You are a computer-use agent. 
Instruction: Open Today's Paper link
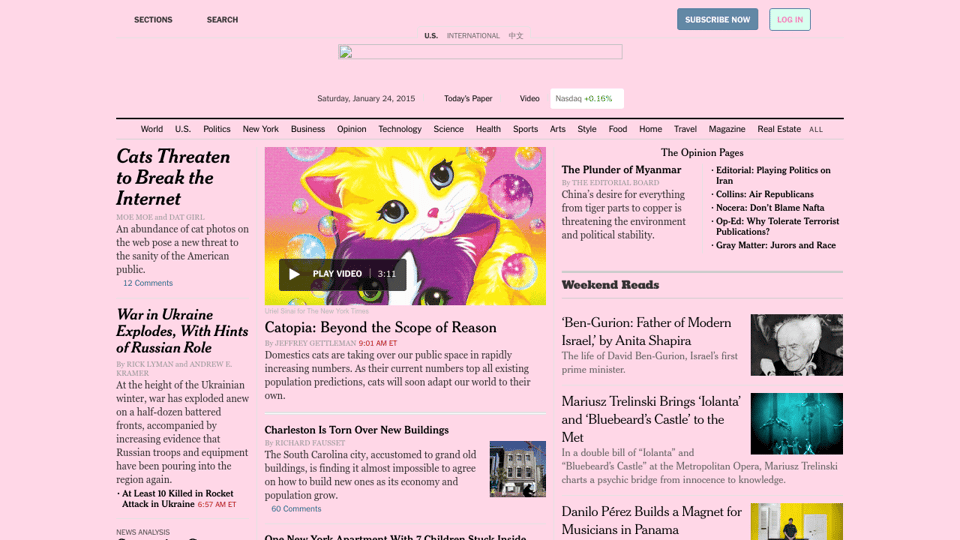pyautogui.click(x=468, y=99)
